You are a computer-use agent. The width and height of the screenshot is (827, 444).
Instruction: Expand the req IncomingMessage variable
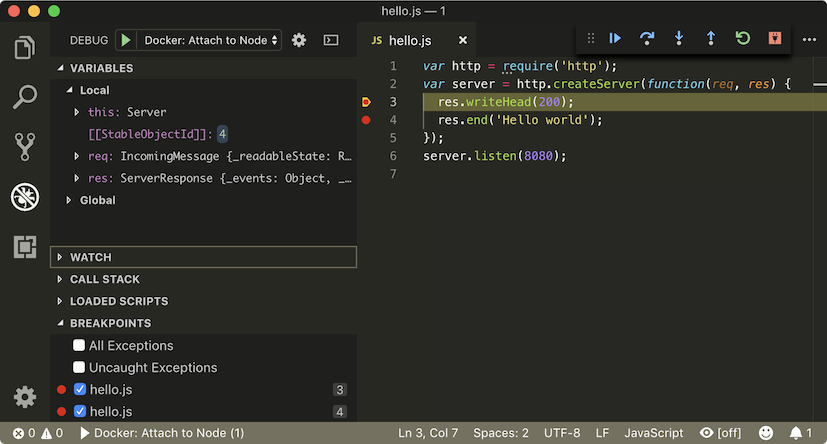(76, 156)
